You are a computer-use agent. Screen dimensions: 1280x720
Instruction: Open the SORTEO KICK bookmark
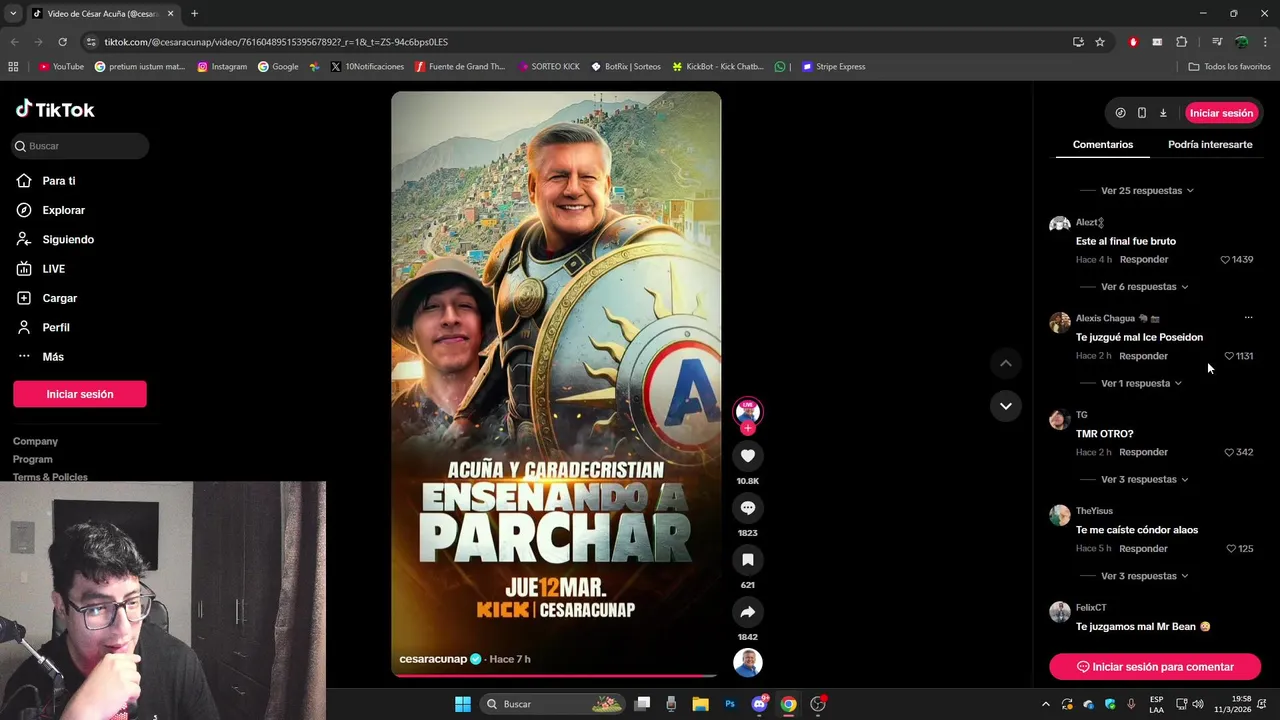548,67
